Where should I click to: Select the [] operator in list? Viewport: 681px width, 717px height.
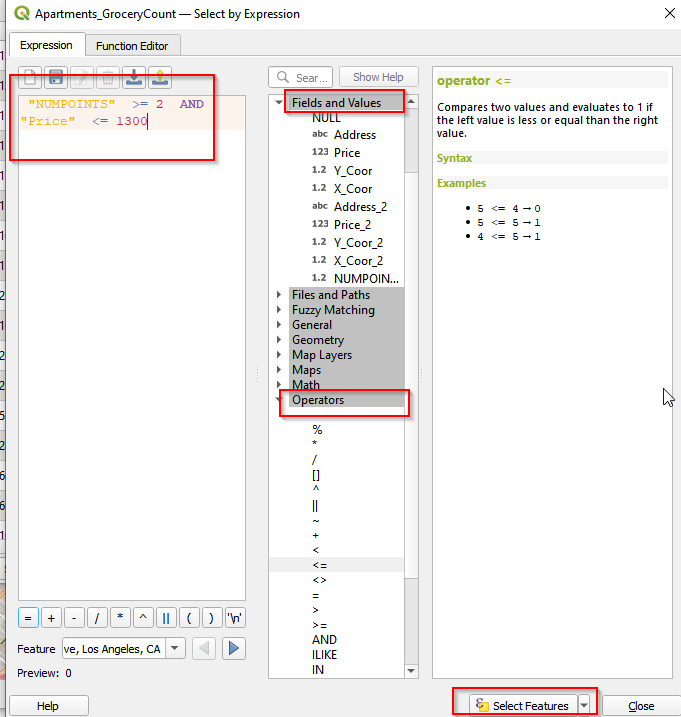(x=316, y=475)
